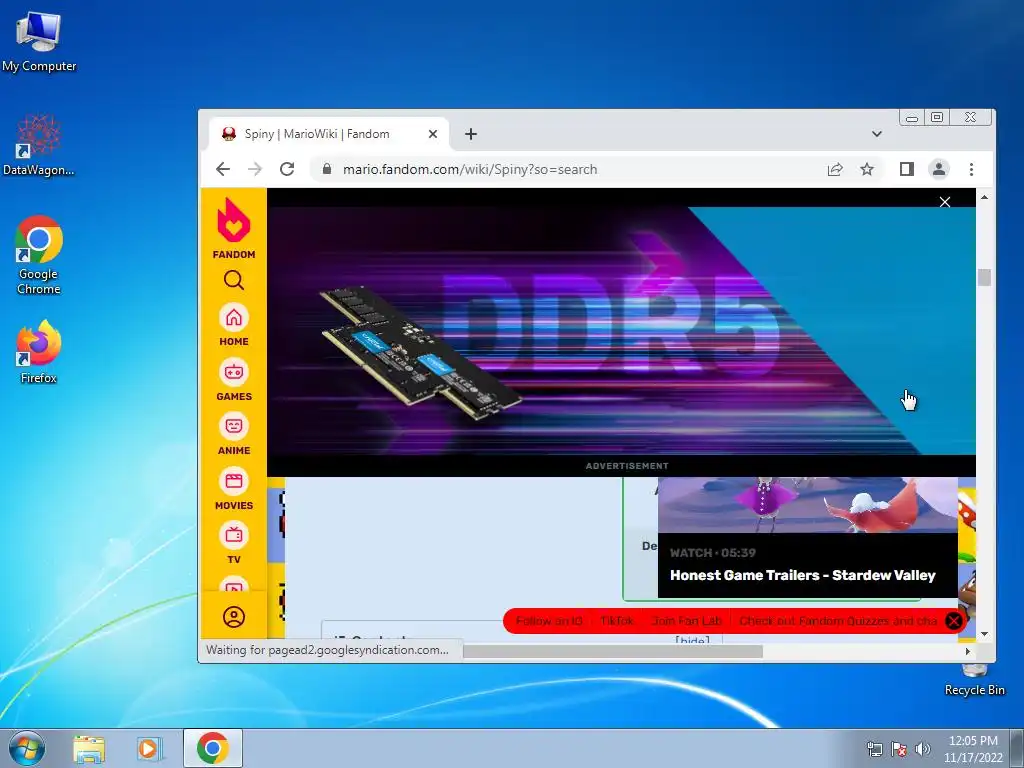
Task: Open a new tab with plus button
Action: coord(471,134)
